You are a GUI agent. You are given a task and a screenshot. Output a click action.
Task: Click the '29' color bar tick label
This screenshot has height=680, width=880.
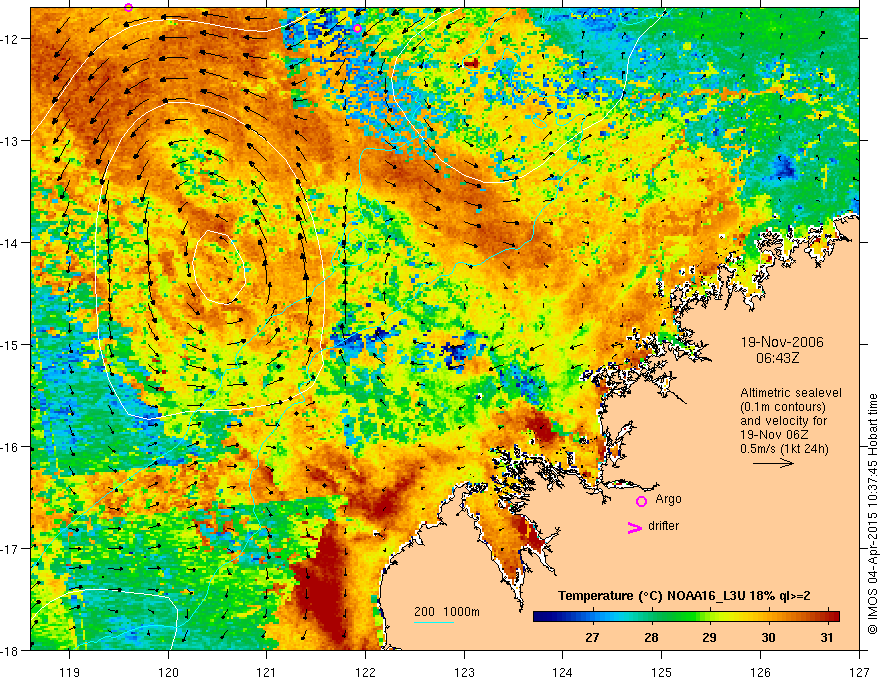coord(709,637)
